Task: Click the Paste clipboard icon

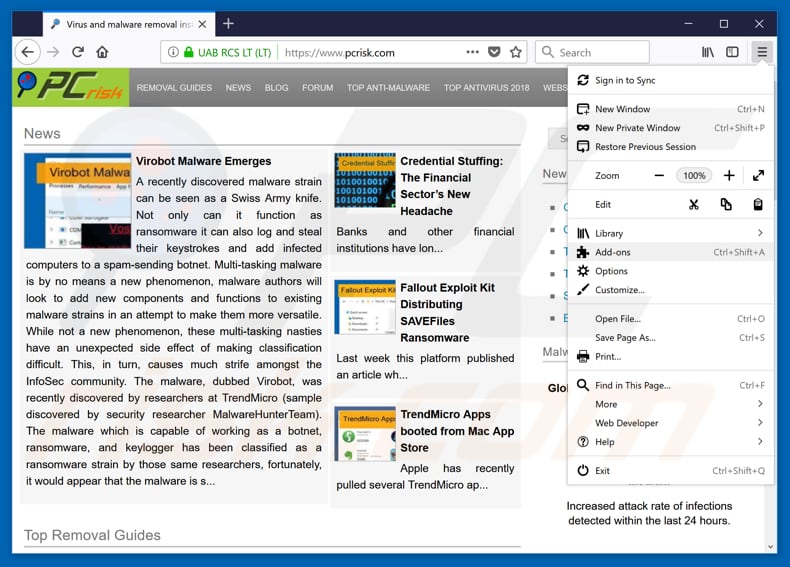Action: coord(758,204)
